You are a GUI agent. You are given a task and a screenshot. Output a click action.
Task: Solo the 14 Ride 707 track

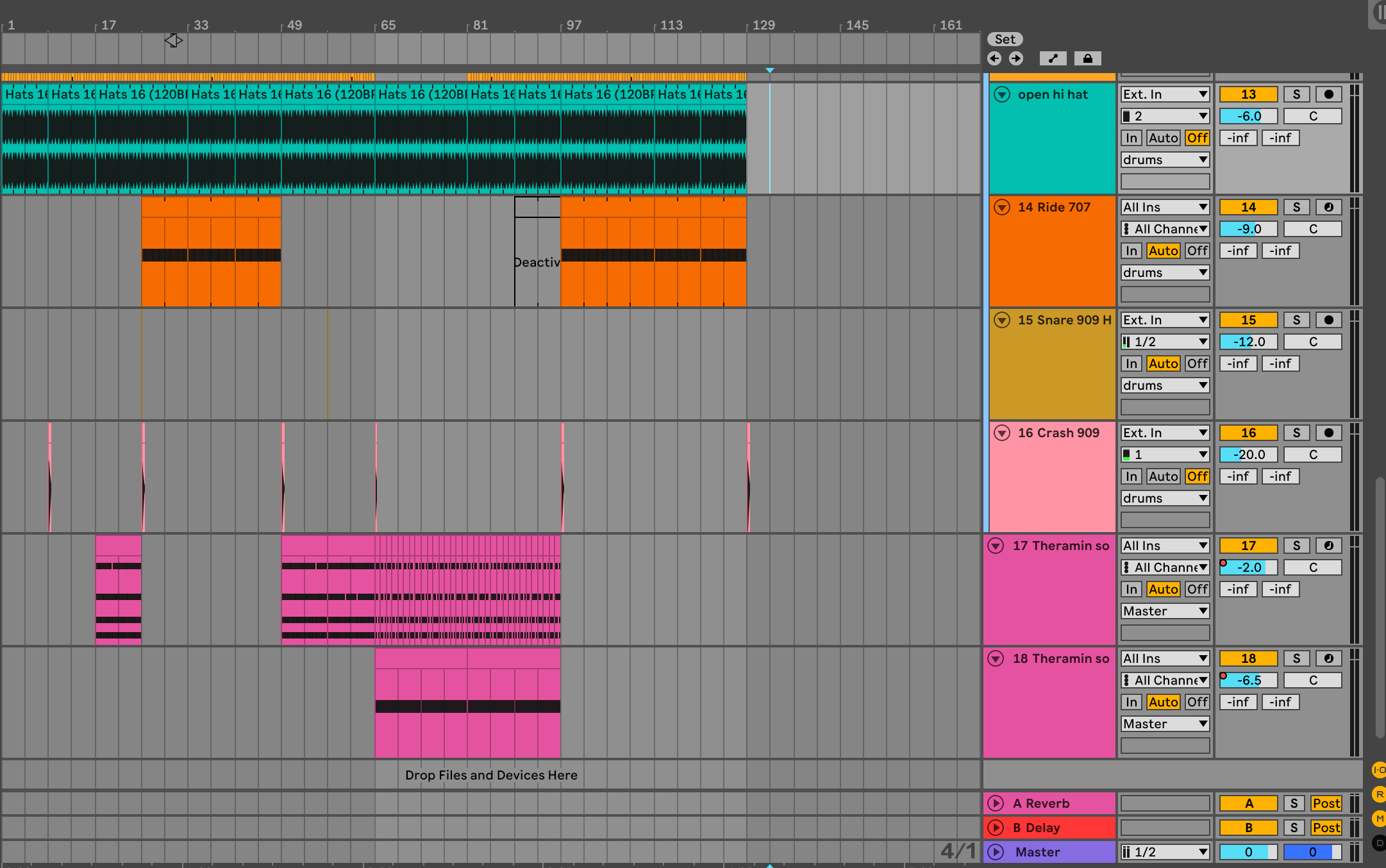click(1296, 207)
